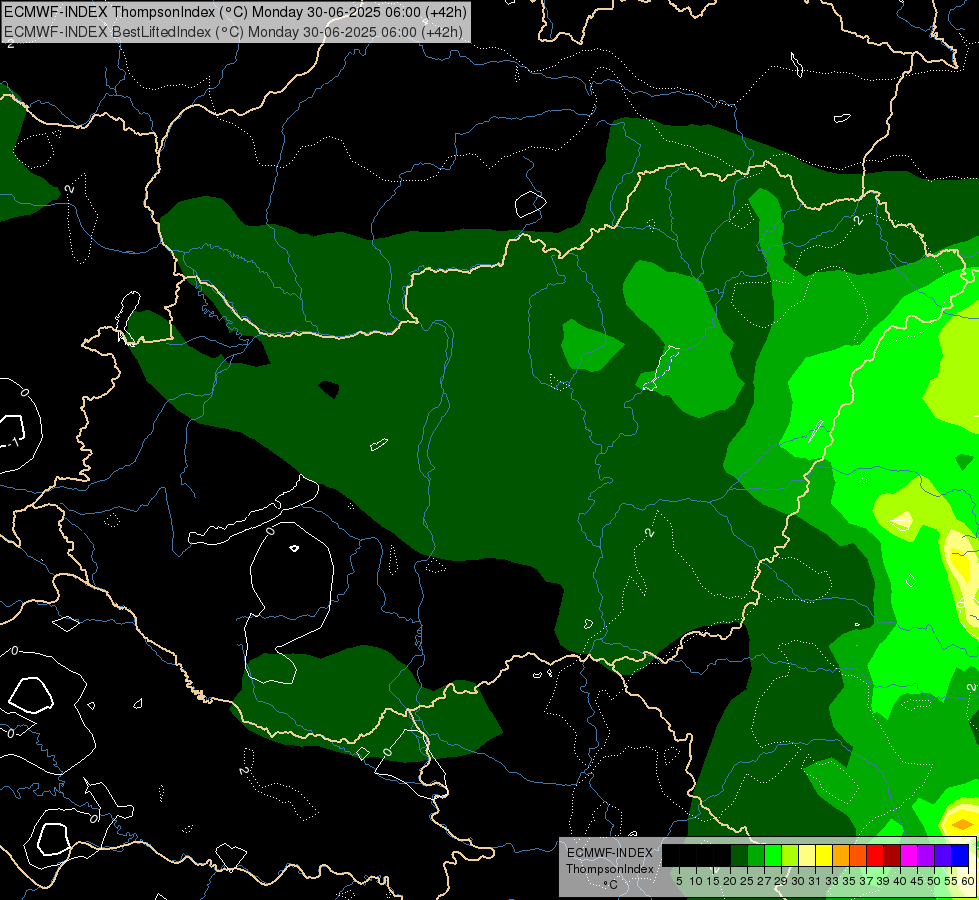Click the ThompsonIndex title line at the top
This screenshot has width=979, height=900.
tap(235, 12)
